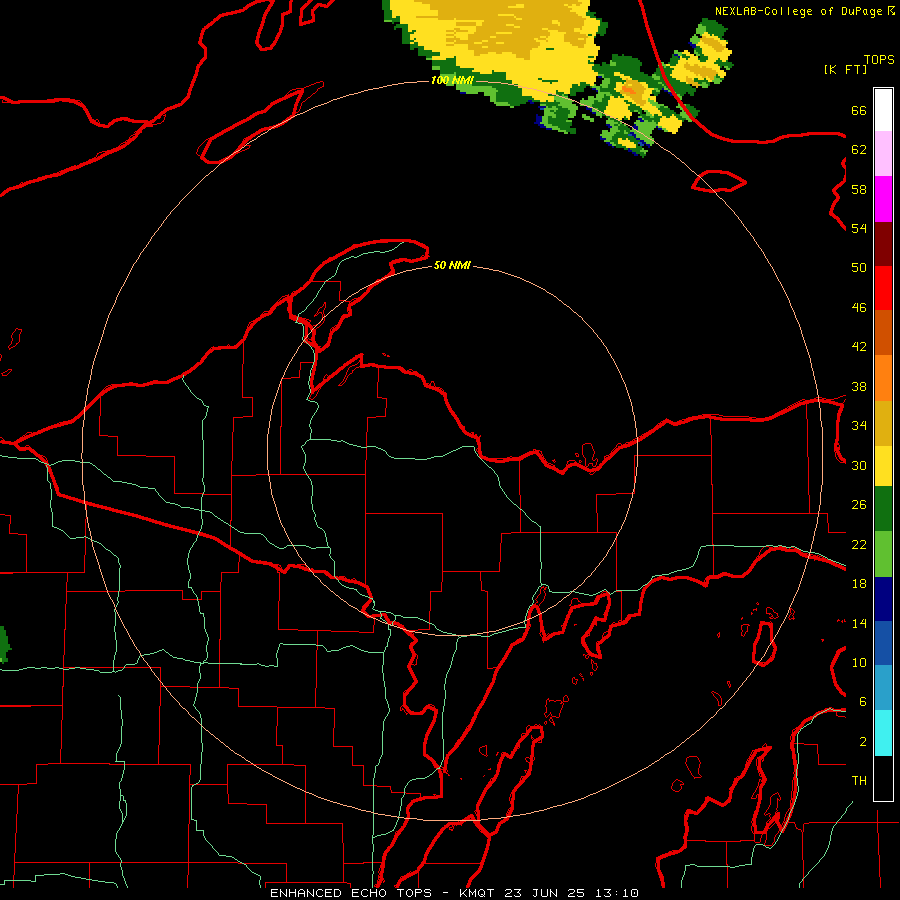Click the 46 value on the scale

(x=859, y=307)
